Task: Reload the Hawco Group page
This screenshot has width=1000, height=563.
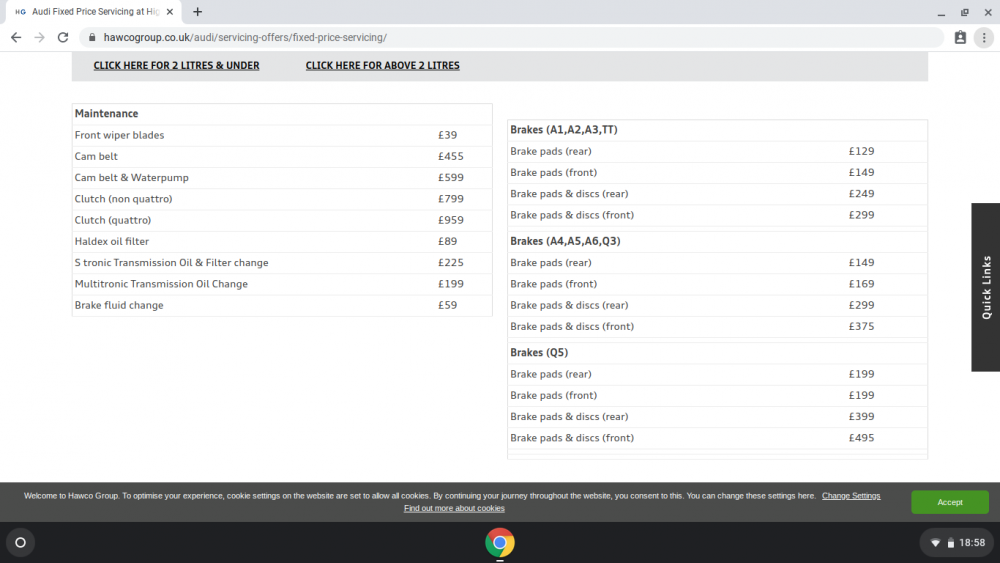Action: tap(62, 38)
